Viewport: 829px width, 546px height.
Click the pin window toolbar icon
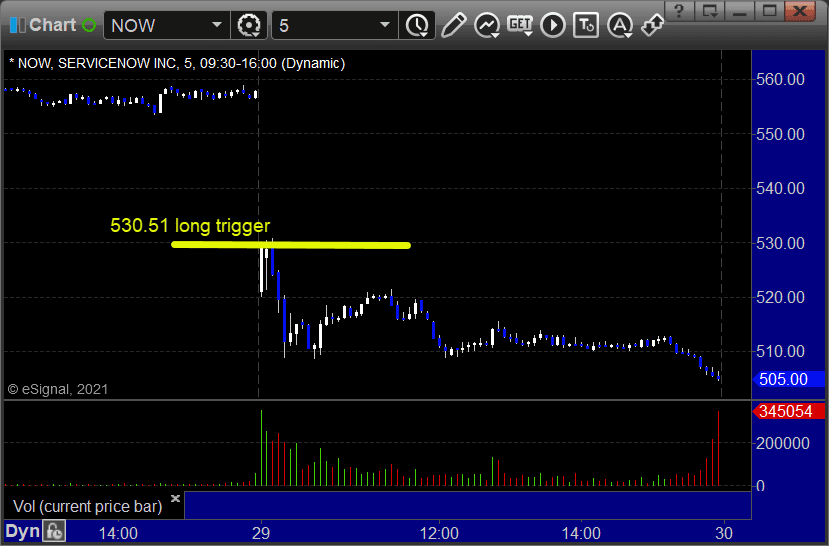click(652, 25)
